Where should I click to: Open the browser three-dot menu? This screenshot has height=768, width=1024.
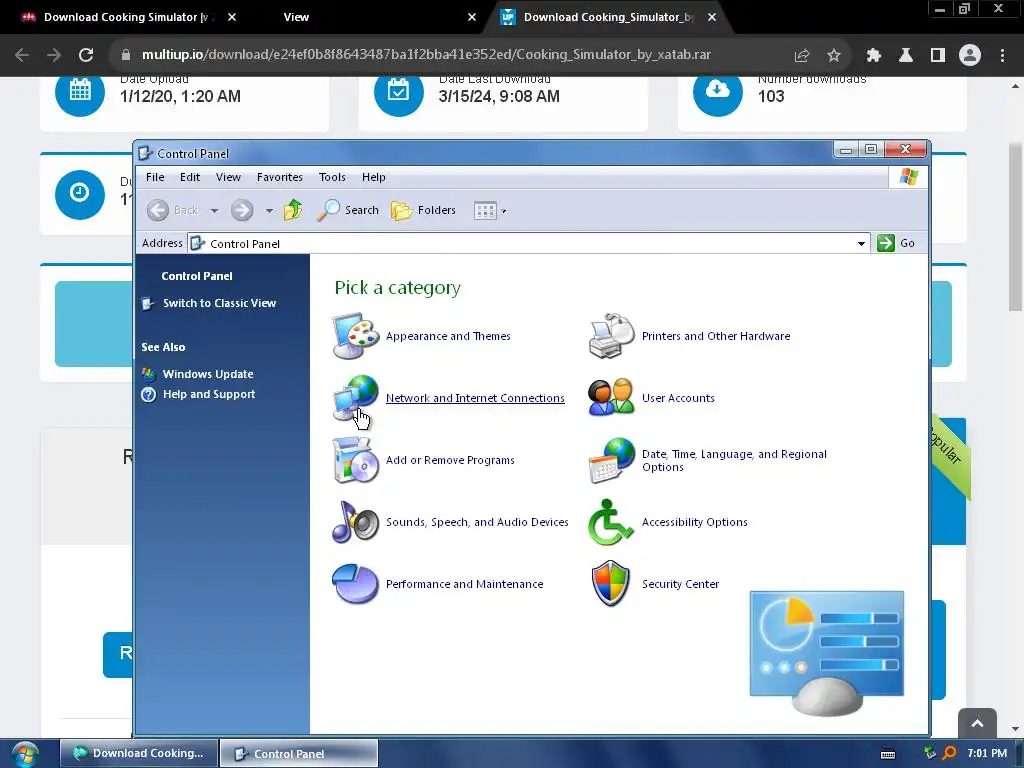[x=1002, y=55]
